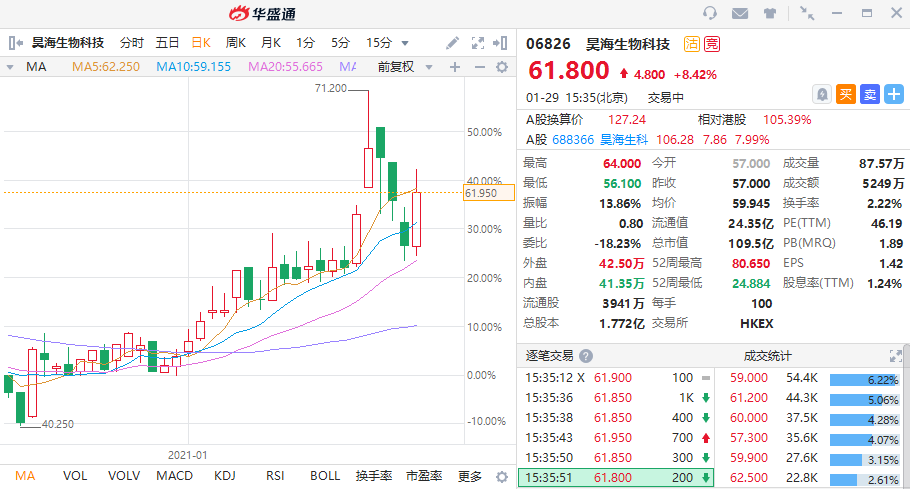This screenshot has height=489, width=910.
Task: Zoom in chart with plus icon
Action: 455,67
